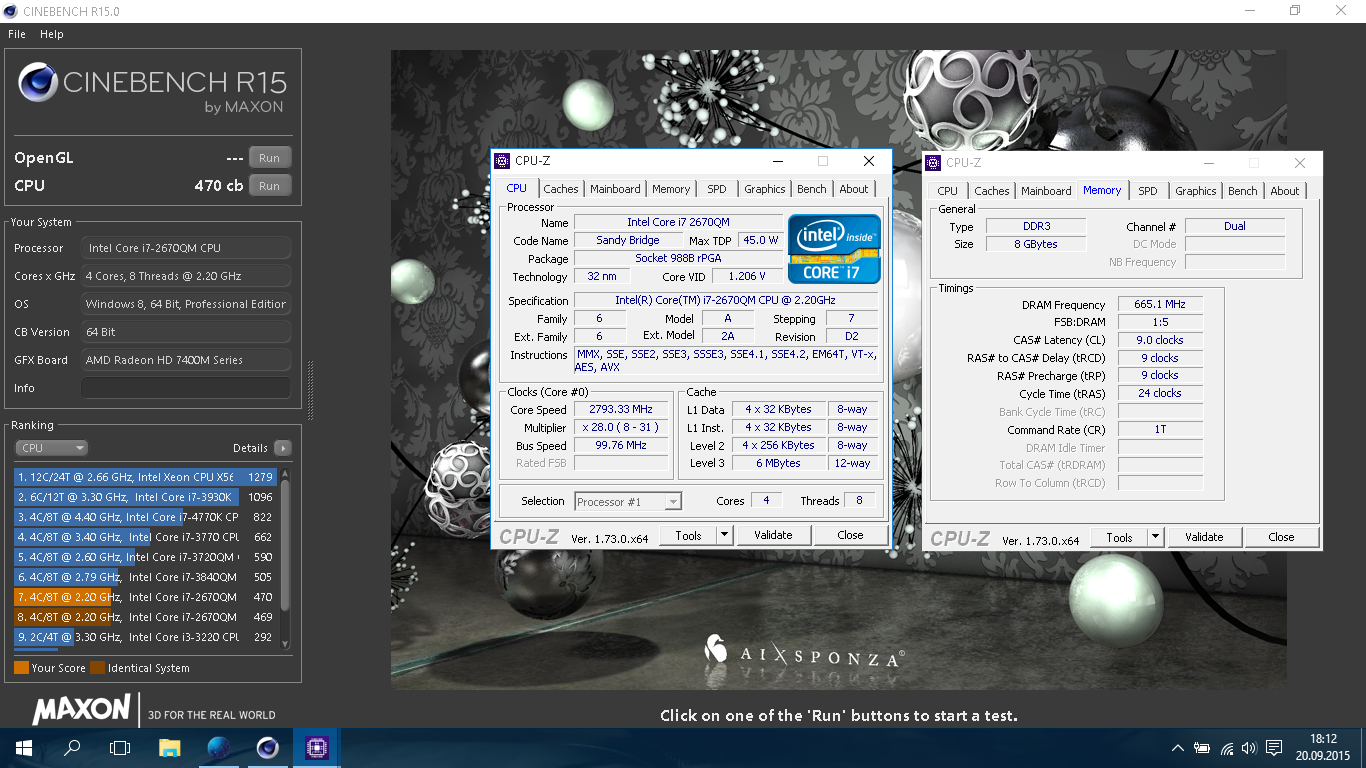Click CPU-Z title icon of left window
This screenshot has width=1366, height=768.
click(x=502, y=161)
